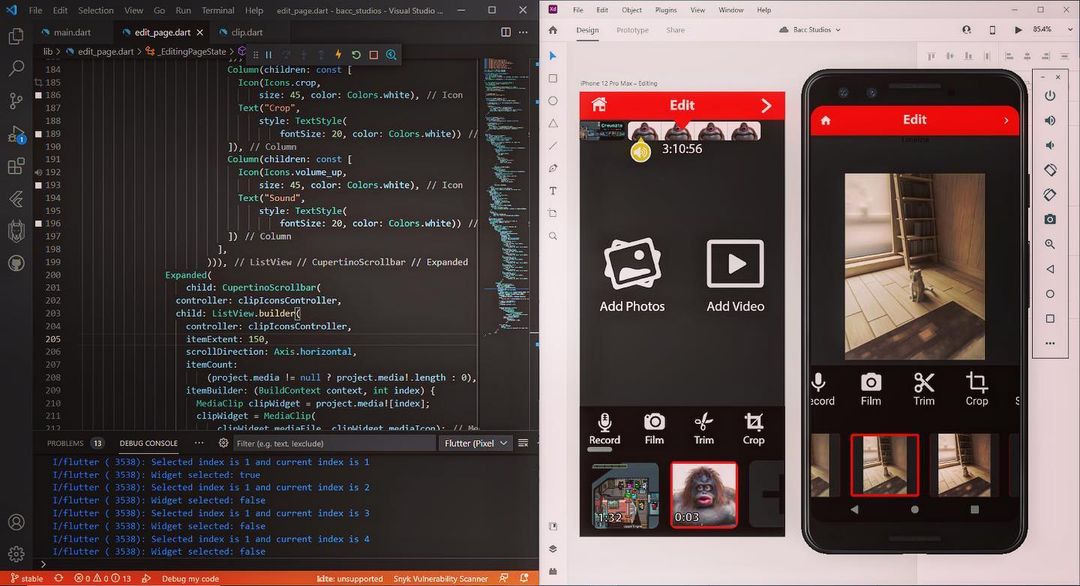Launch Snyk Vulnerability Scanner from status bar

pyautogui.click(x=442, y=578)
